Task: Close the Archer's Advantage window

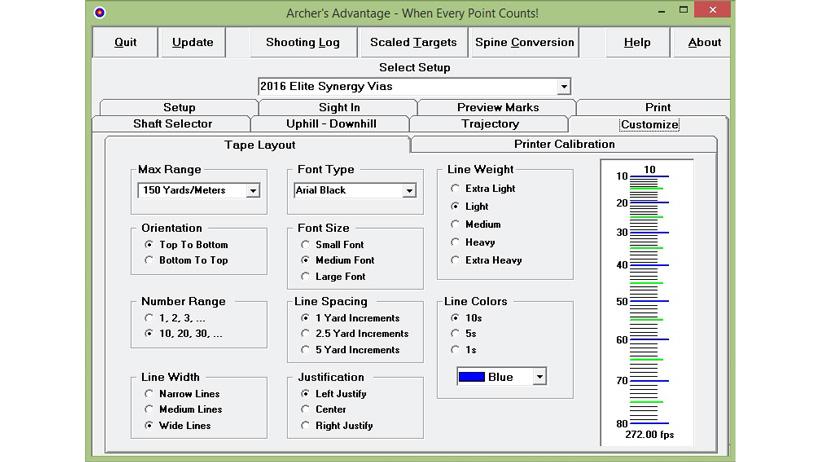Action: tap(712, 10)
